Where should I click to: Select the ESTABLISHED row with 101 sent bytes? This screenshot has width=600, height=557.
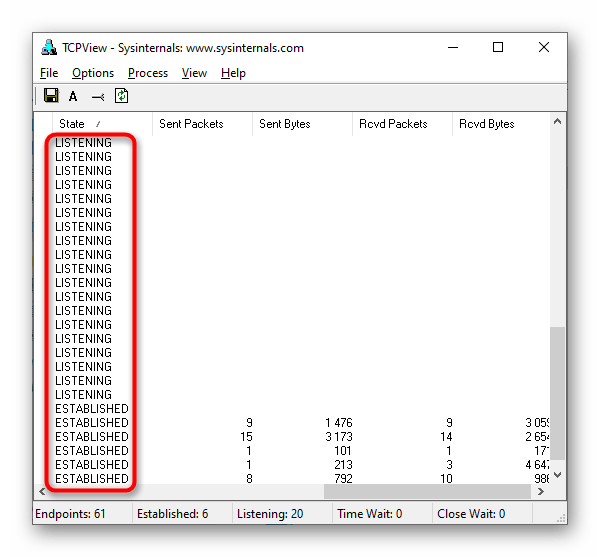click(x=292, y=451)
